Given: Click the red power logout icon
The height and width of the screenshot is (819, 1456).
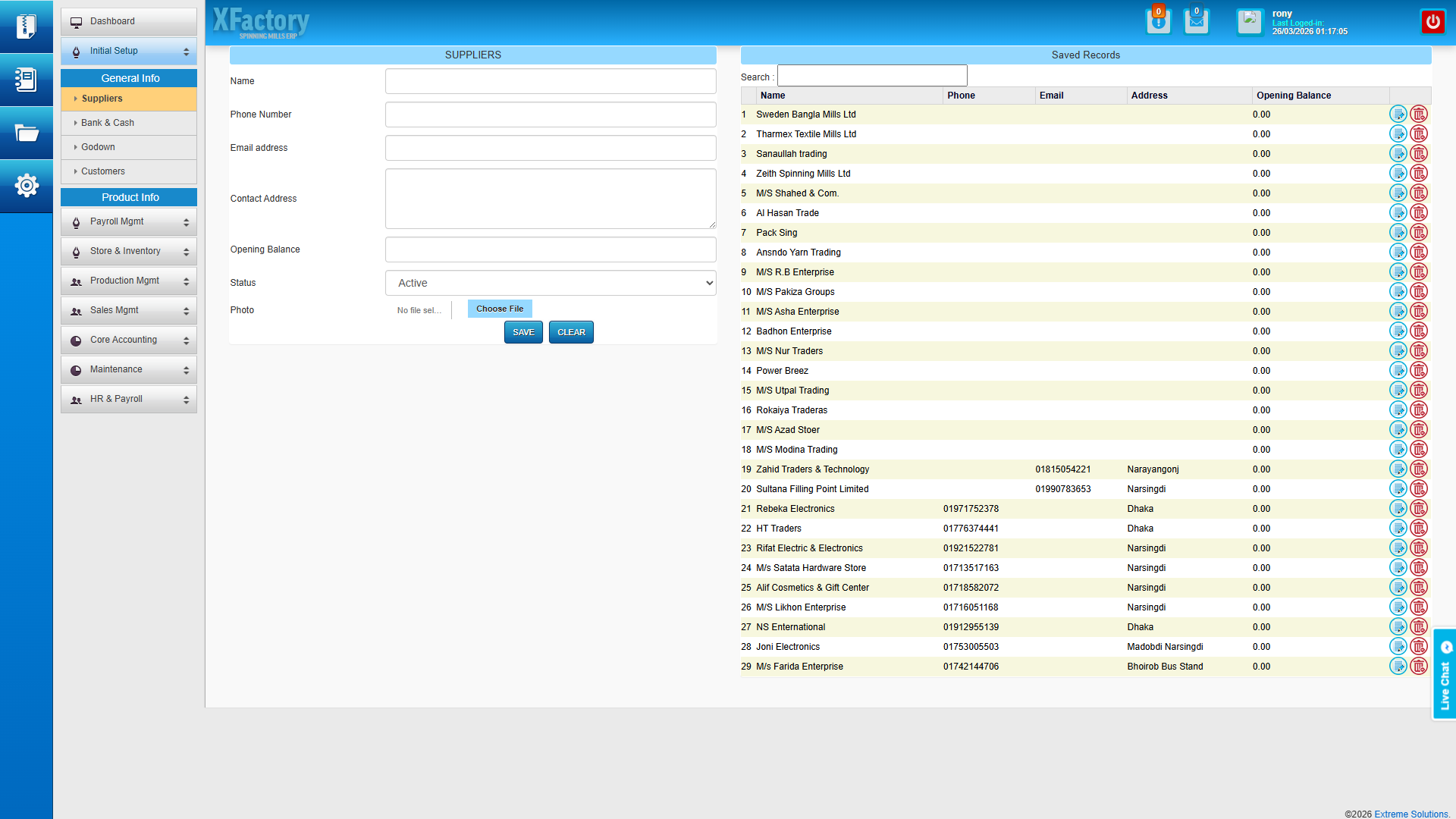Looking at the screenshot, I should click(x=1432, y=21).
